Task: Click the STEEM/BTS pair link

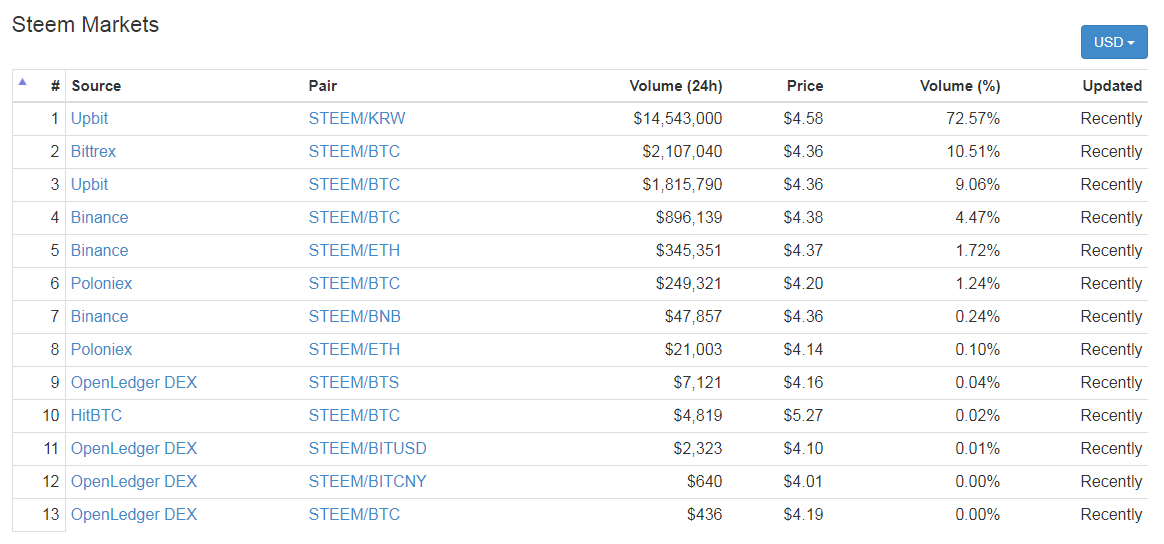Action: click(x=353, y=382)
